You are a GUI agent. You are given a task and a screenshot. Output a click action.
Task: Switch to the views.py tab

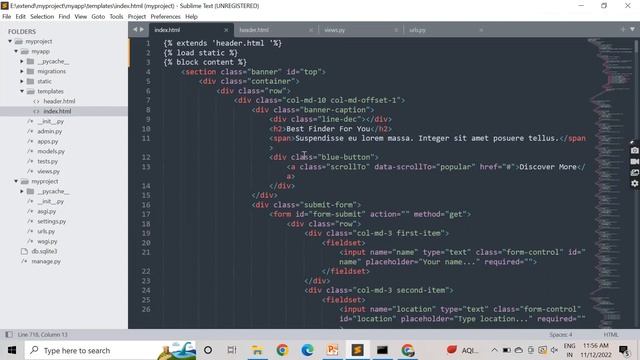coord(334,30)
